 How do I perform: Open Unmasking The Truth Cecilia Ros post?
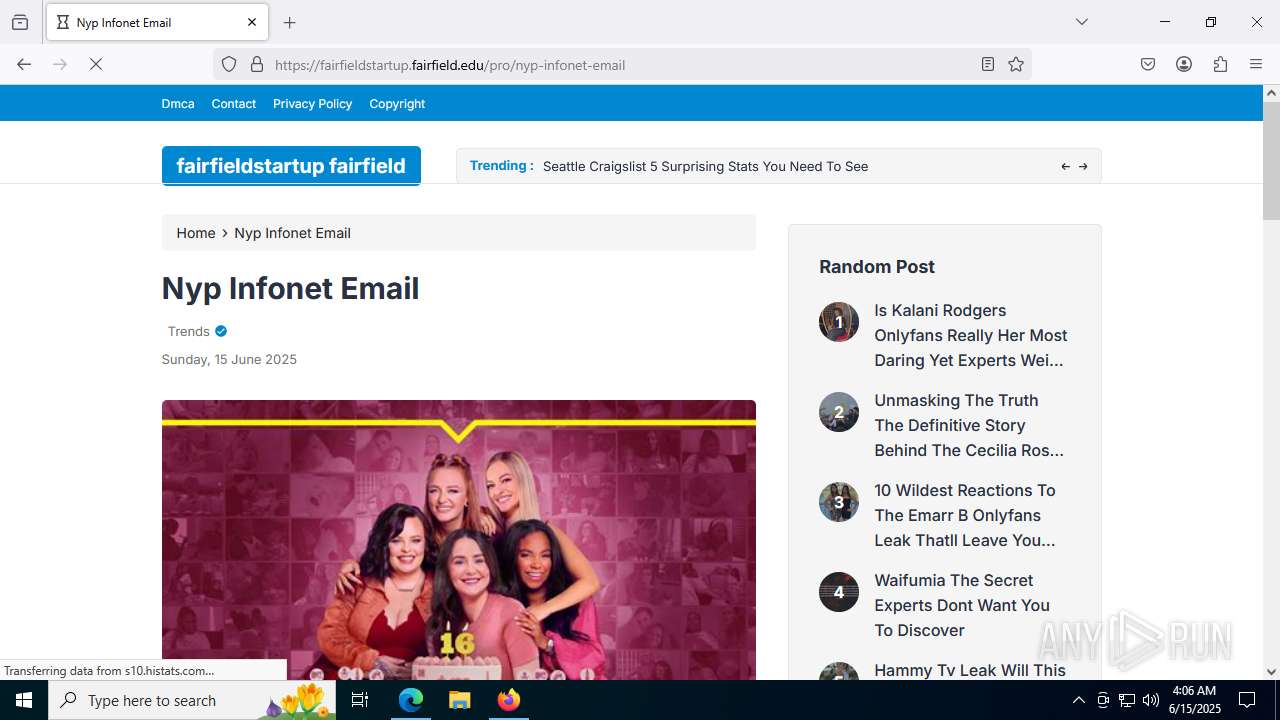click(968, 425)
